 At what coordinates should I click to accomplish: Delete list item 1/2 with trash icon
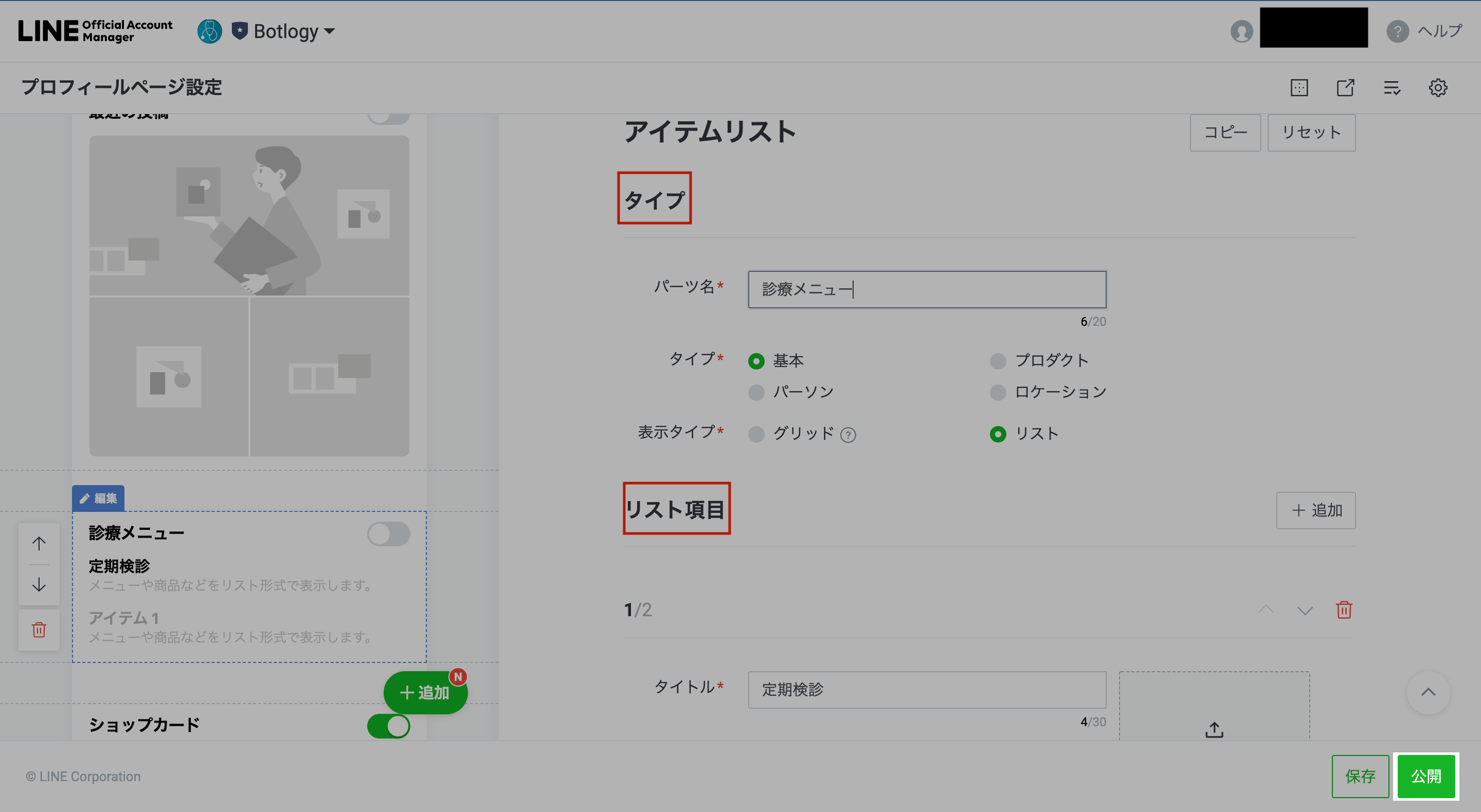(x=1344, y=610)
